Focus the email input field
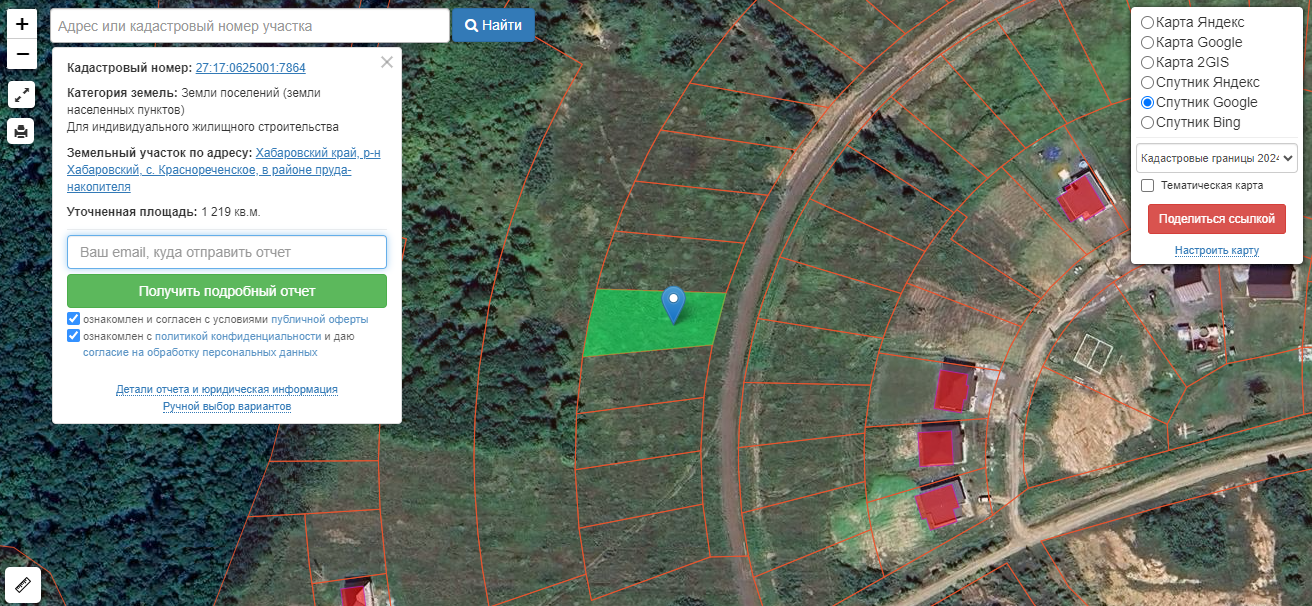The image size is (1312, 606). [227, 252]
